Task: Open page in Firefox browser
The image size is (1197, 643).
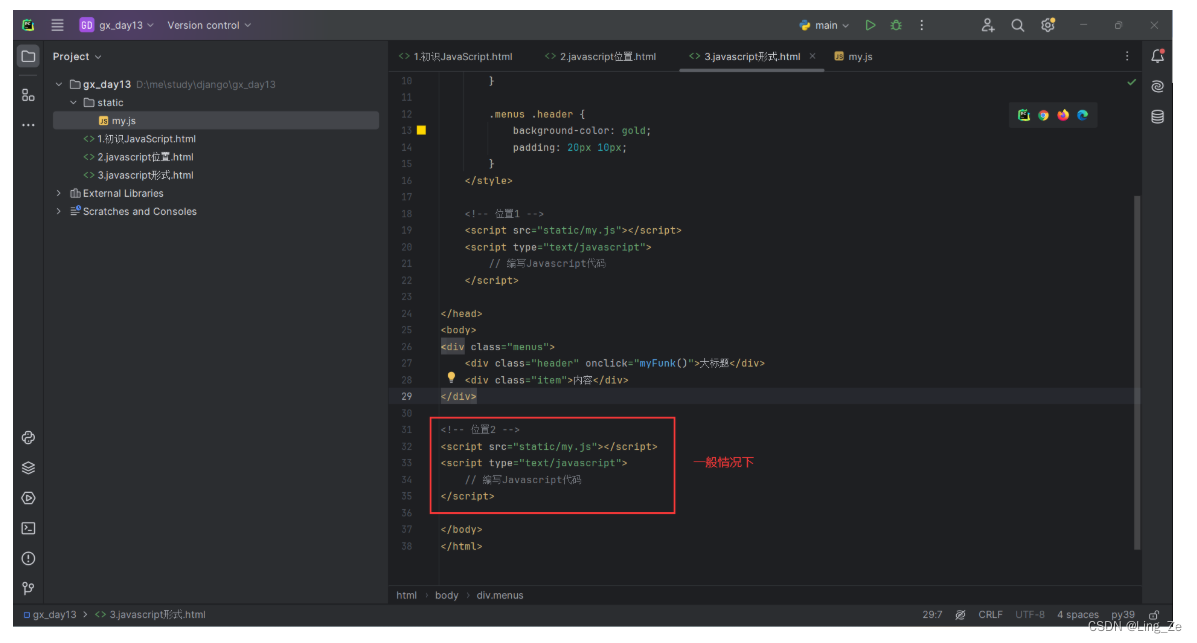Action: pos(1063,115)
